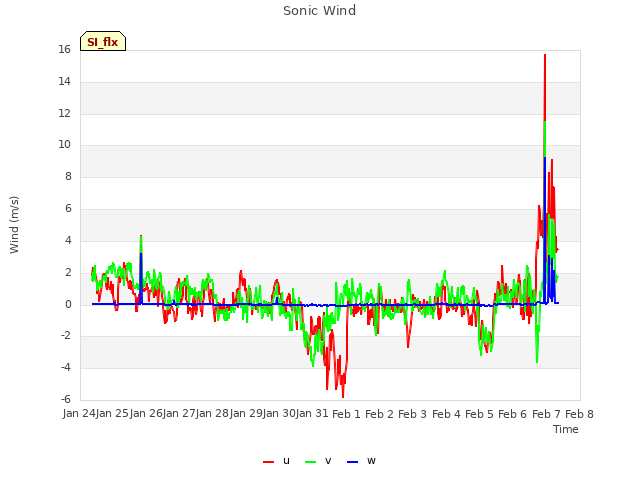Click the red u legend color marker

coord(269,462)
